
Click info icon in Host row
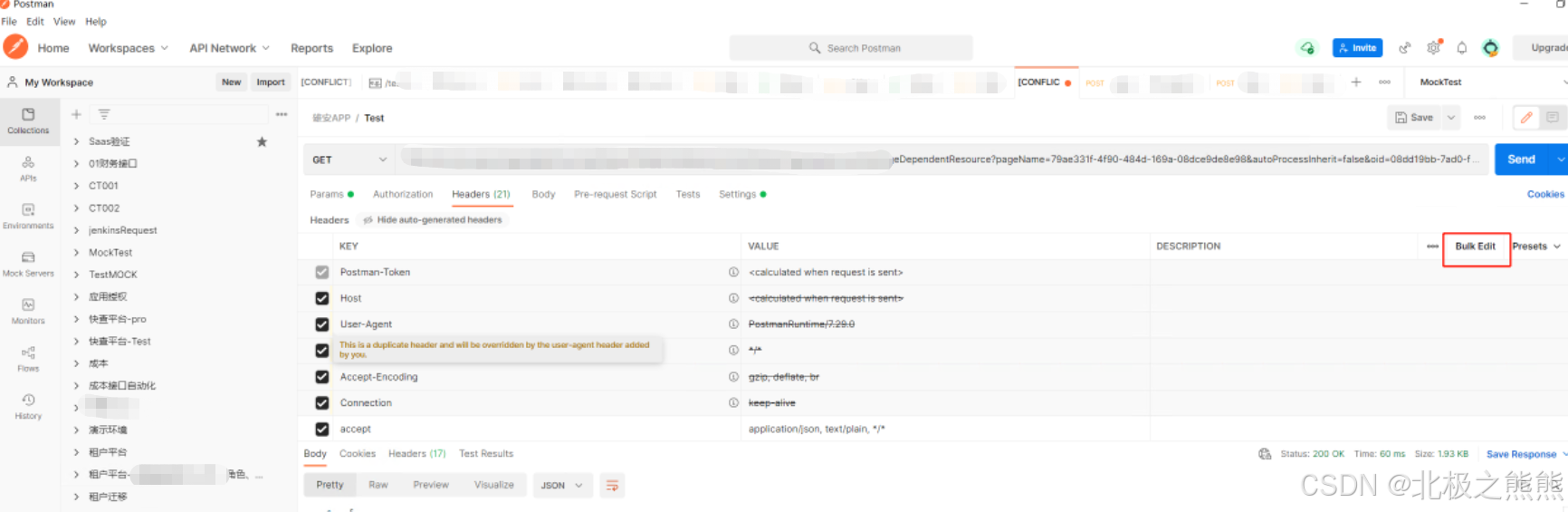tap(733, 298)
